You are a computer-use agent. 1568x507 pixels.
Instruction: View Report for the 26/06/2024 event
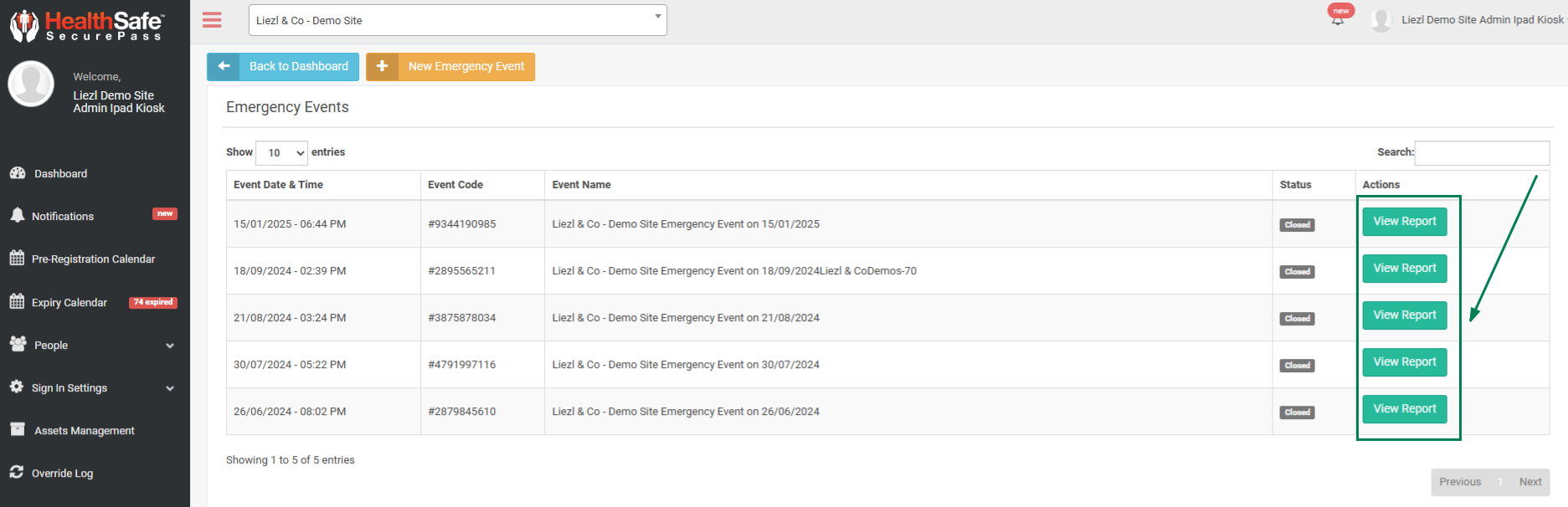tap(1404, 409)
